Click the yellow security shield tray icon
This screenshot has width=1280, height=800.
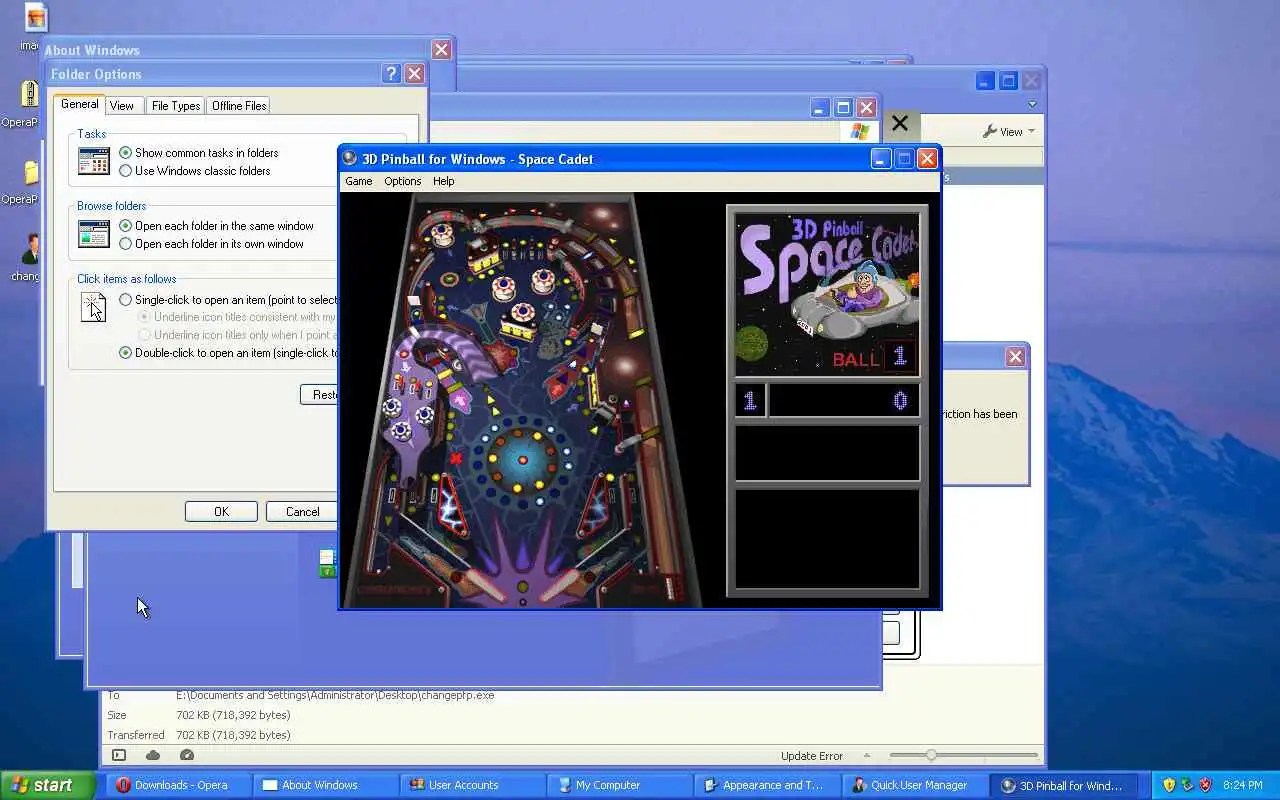click(x=1169, y=785)
